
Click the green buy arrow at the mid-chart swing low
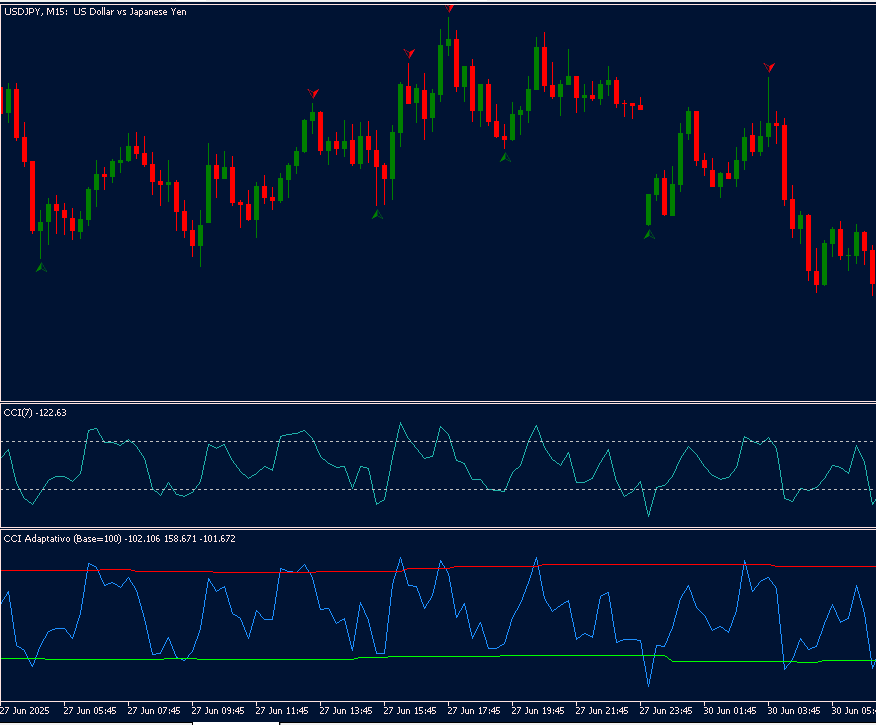point(377,213)
